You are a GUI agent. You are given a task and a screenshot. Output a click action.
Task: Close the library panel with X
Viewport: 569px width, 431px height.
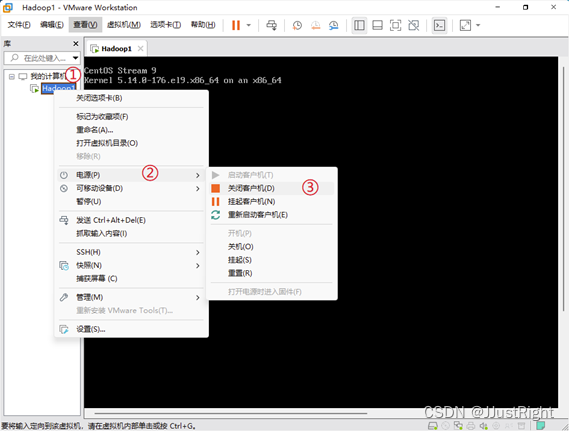(75, 44)
